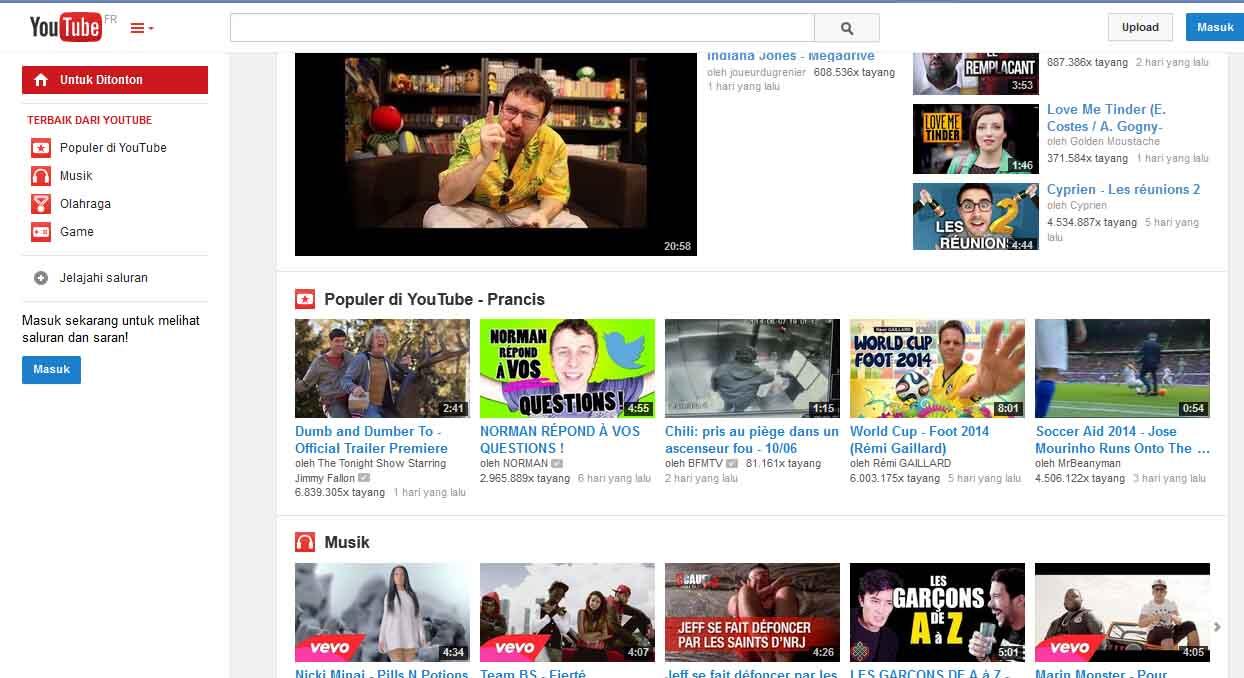This screenshot has width=1244, height=678.
Task: Click the star icon for Populer di YouTube
Action: (41, 148)
